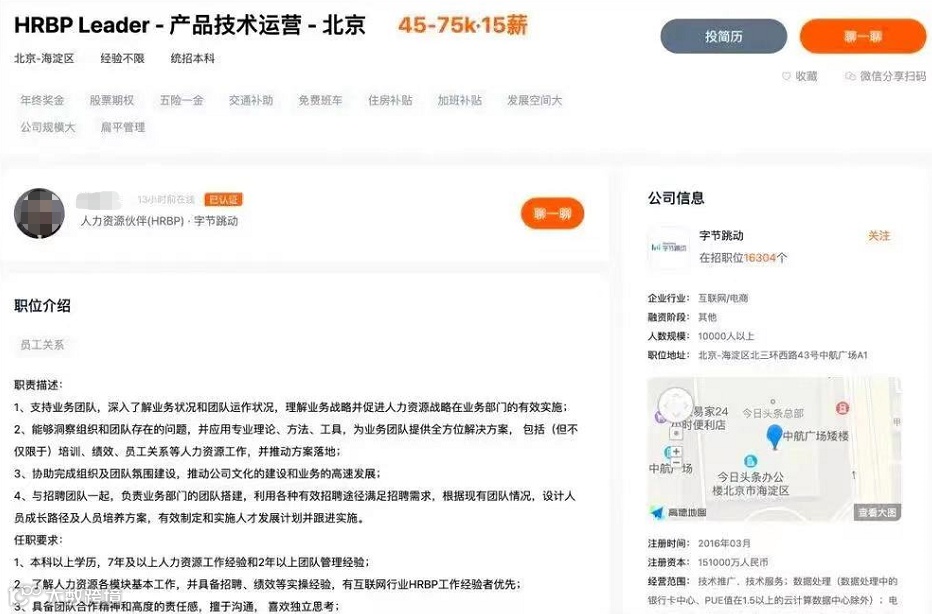Click the registered capital 151000万人民币

tap(733, 562)
